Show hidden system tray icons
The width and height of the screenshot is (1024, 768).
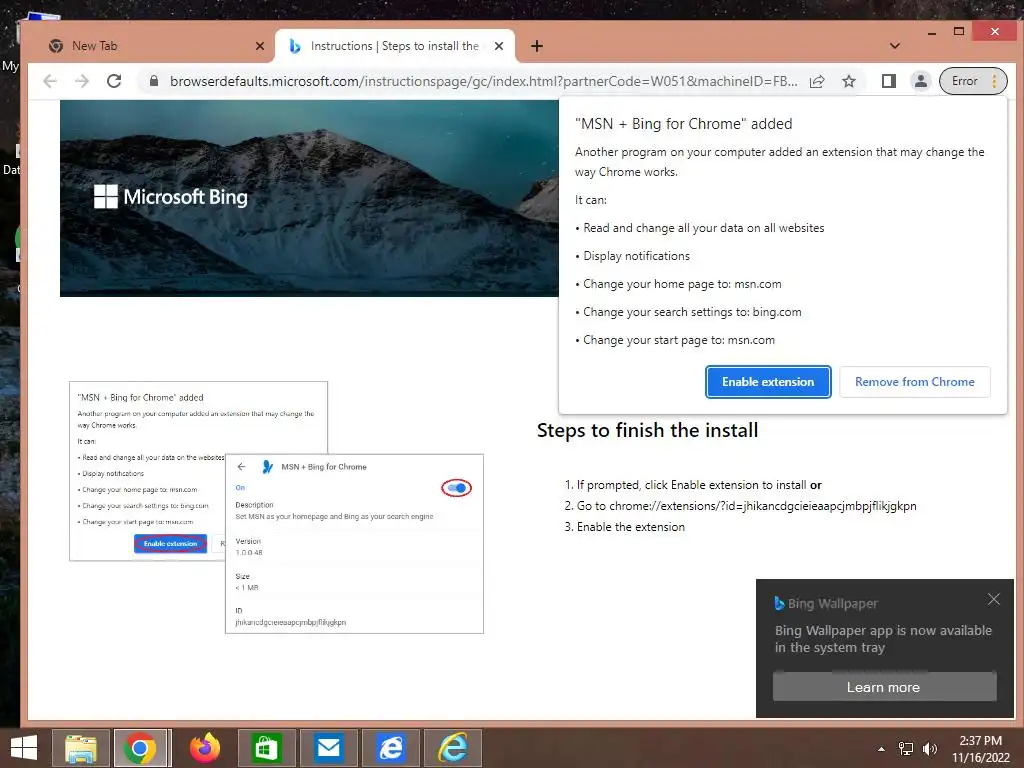[x=881, y=749]
